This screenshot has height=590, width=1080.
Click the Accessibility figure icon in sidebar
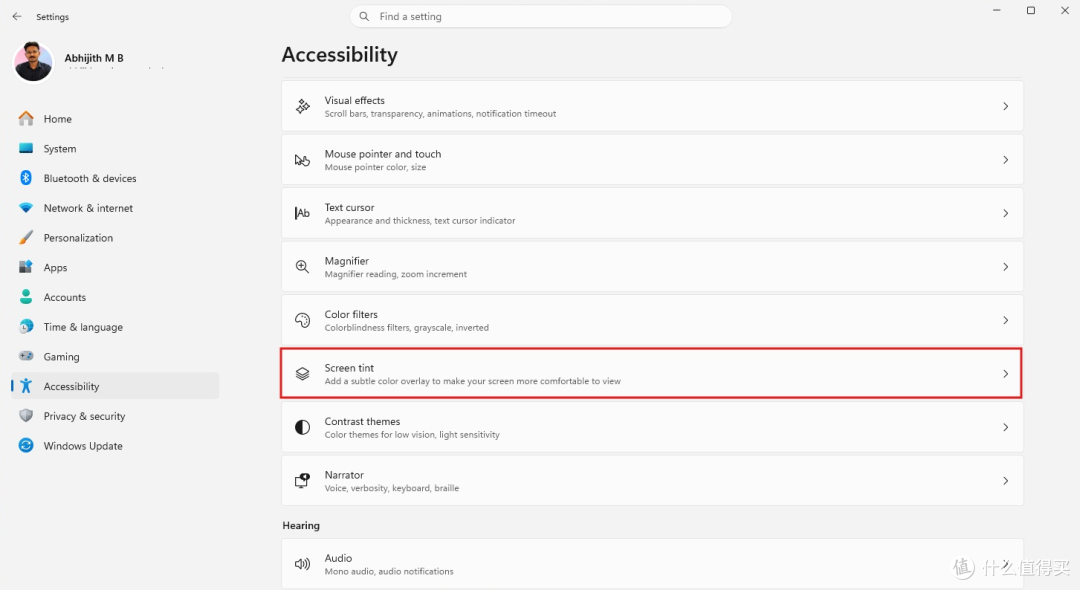pos(26,386)
